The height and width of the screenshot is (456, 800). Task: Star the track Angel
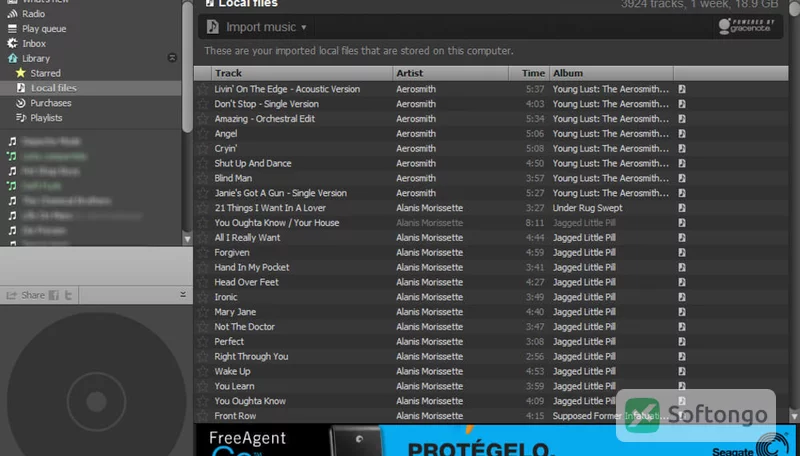203,134
